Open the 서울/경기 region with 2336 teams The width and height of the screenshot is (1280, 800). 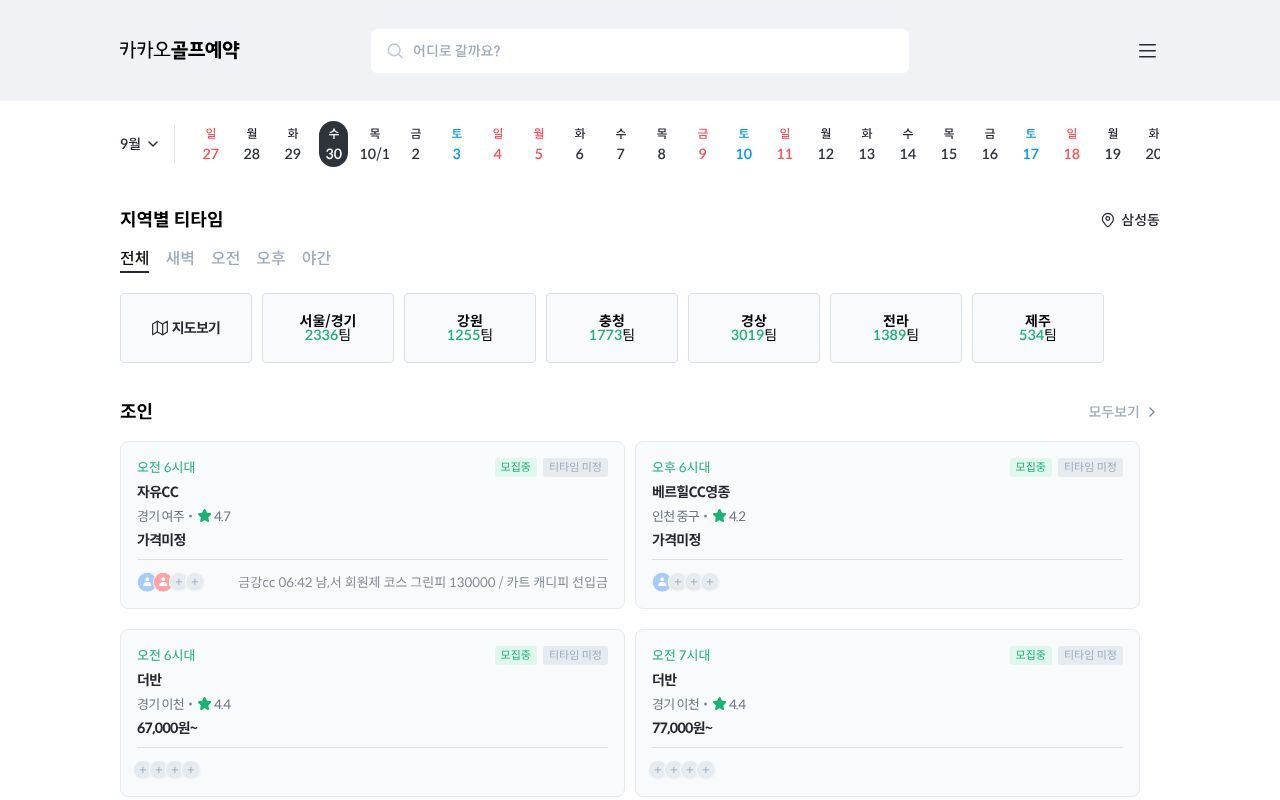pos(328,328)
